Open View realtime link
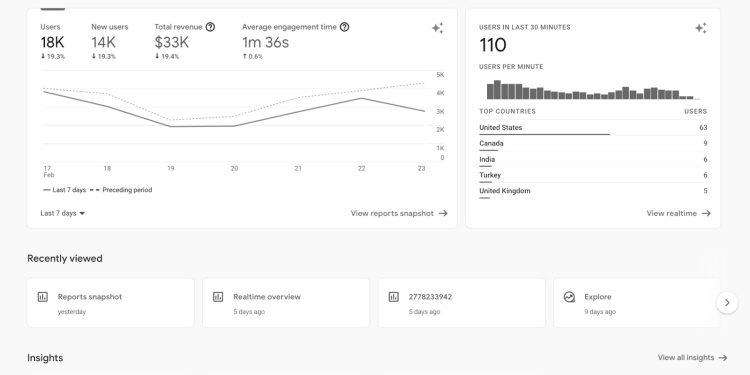Image resolution: width=750 pixels, height=375 pixels. click(678, 213)
